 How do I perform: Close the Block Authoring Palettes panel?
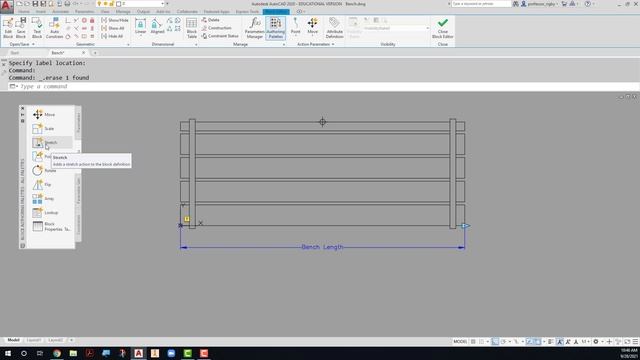[22, 109]
